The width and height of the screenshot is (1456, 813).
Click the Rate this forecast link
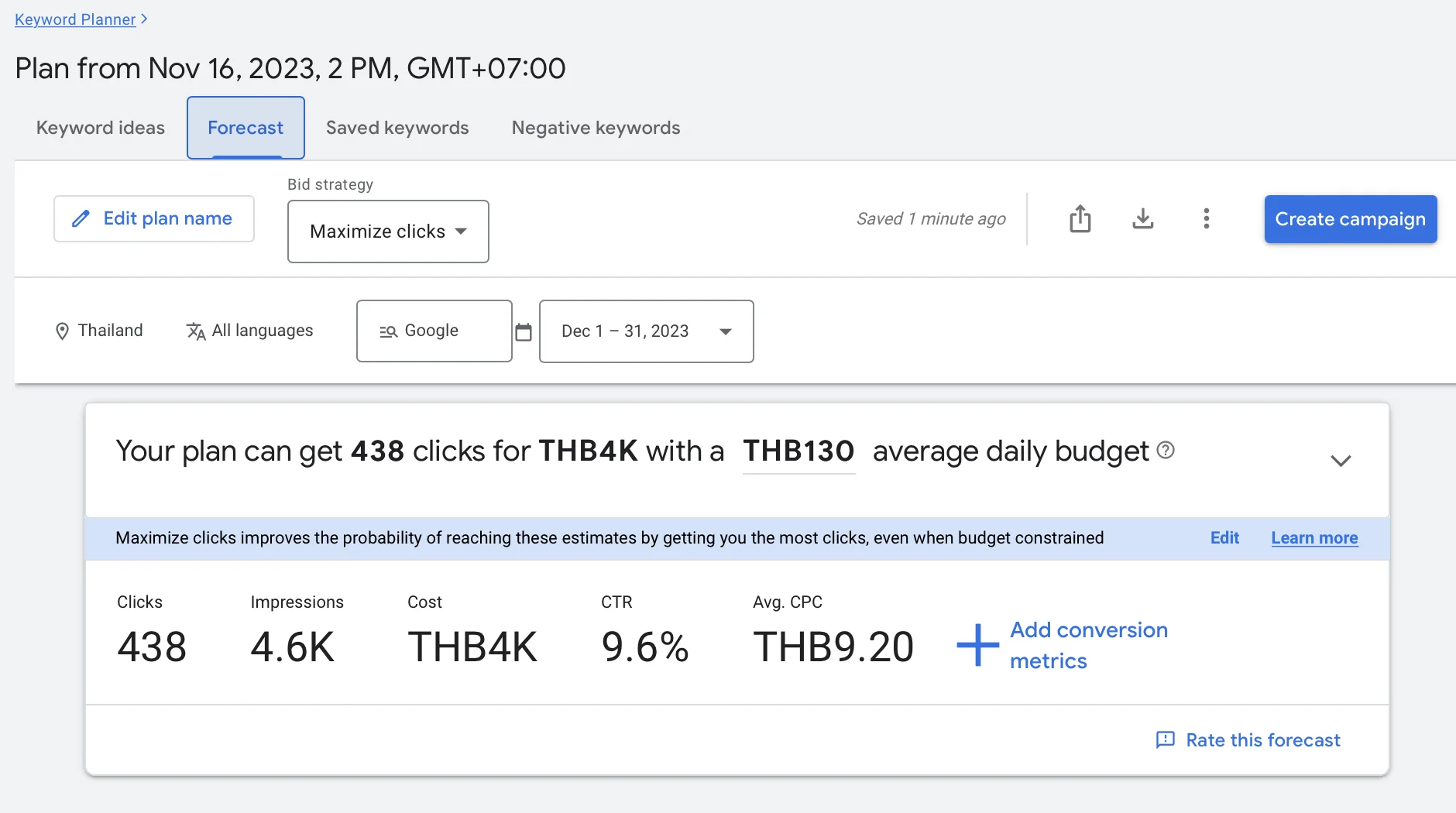coord(1263,740)
